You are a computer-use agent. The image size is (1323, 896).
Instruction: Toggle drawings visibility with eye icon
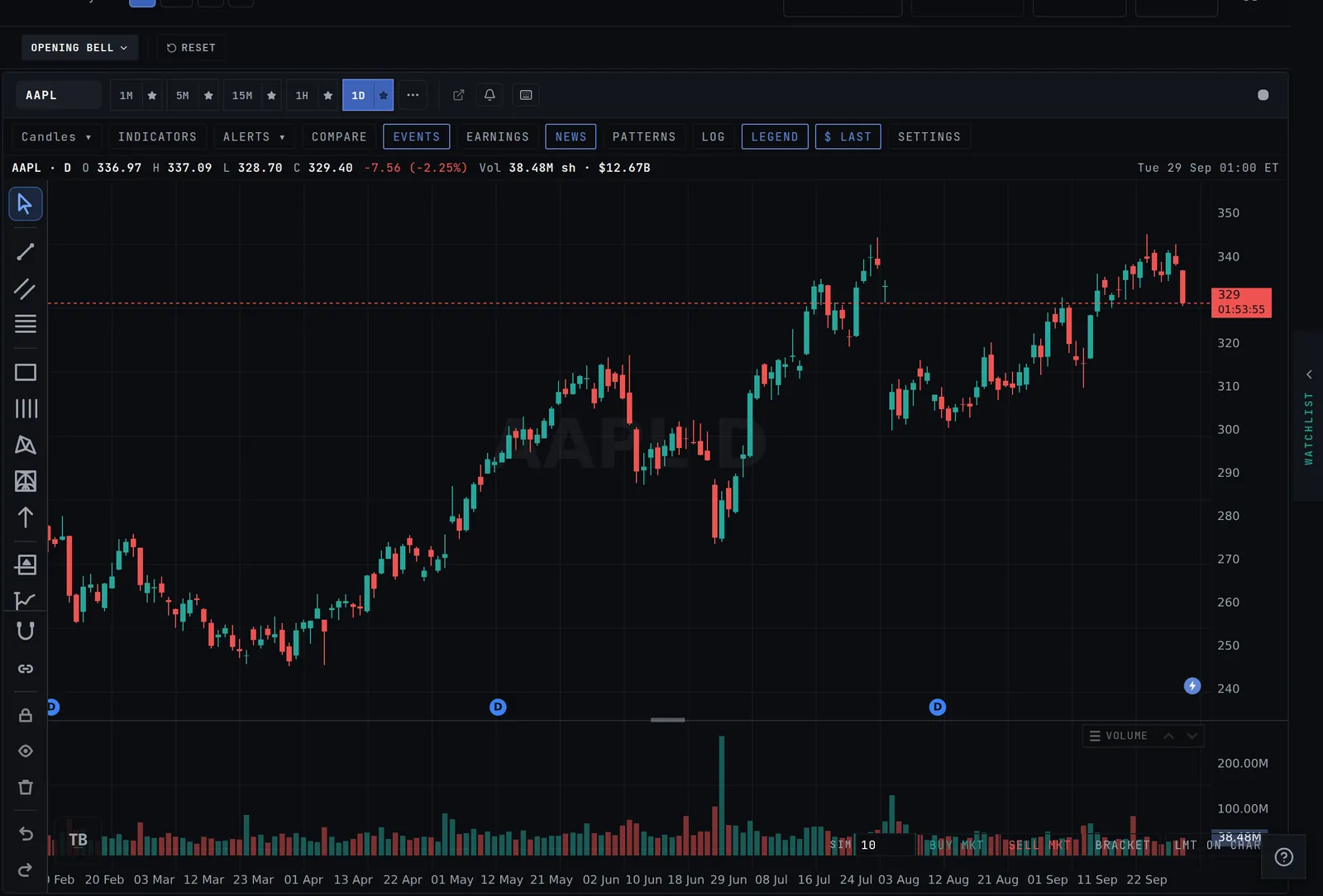pos(26,751)
